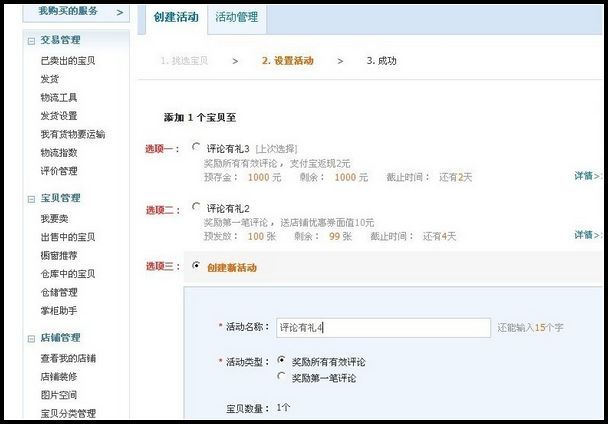Screen dimensions: 608x424
Task: Switch to the 活动管理 tab
Action: (236, 17)
